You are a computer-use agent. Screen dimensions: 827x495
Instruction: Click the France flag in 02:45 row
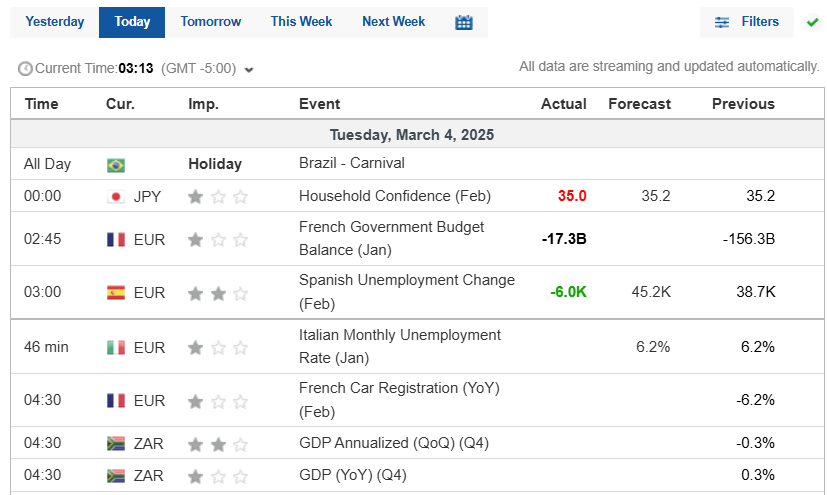[116, 240]
